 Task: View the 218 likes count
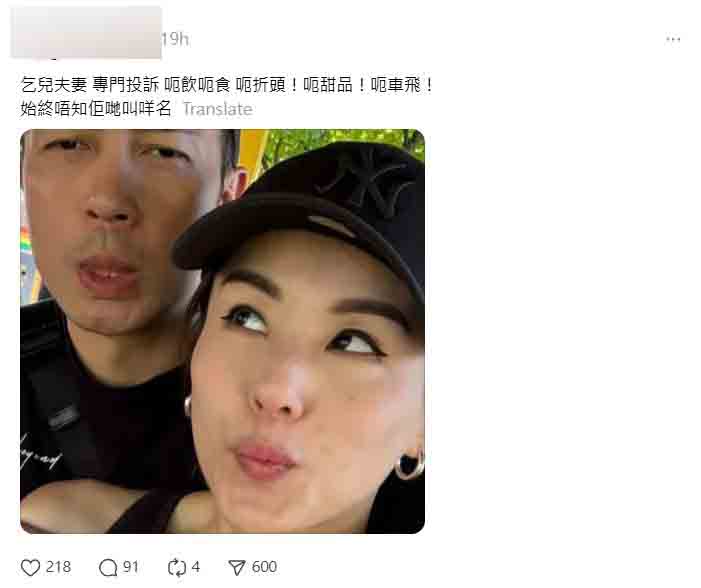(x=58, y=567)
